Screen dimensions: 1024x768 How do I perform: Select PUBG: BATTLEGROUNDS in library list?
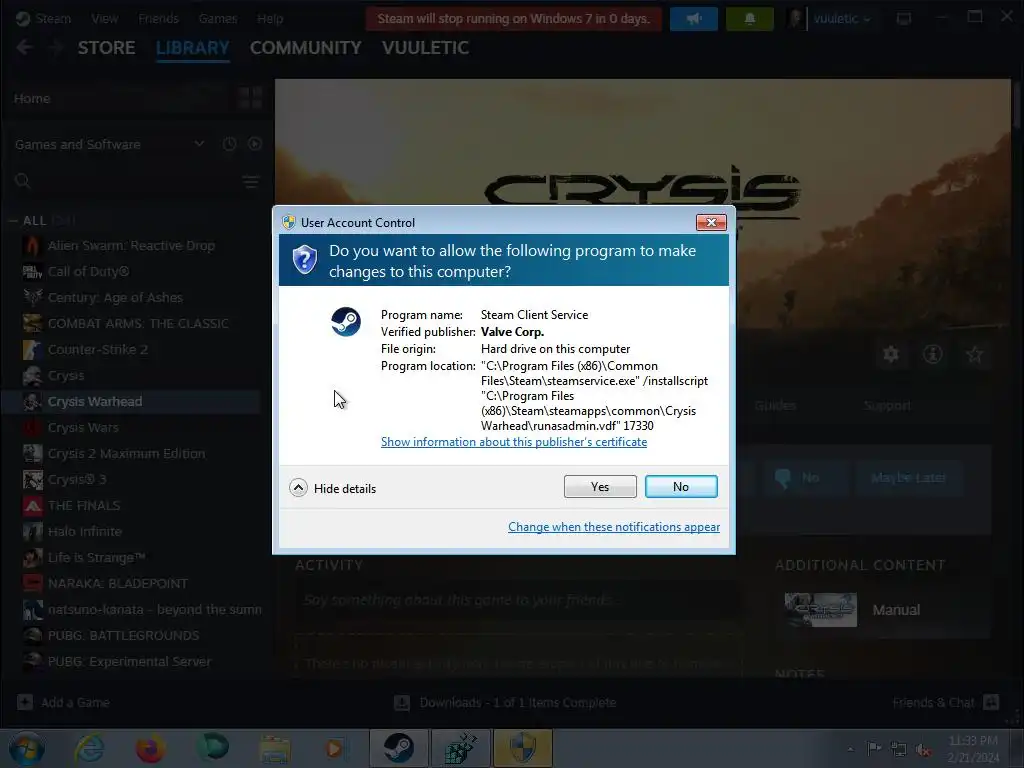click(123, 635)
